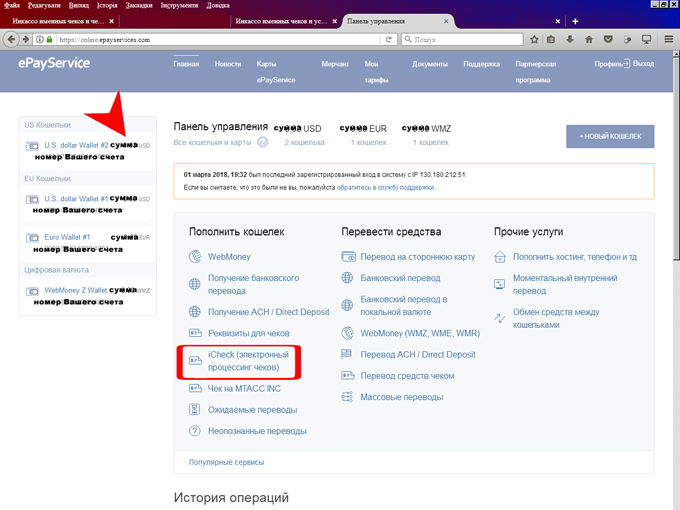This screenshot has height=510, width=680.
Task: Click the card icon for Перевод на стороннюю карту
Action: [x=348, y=257]
